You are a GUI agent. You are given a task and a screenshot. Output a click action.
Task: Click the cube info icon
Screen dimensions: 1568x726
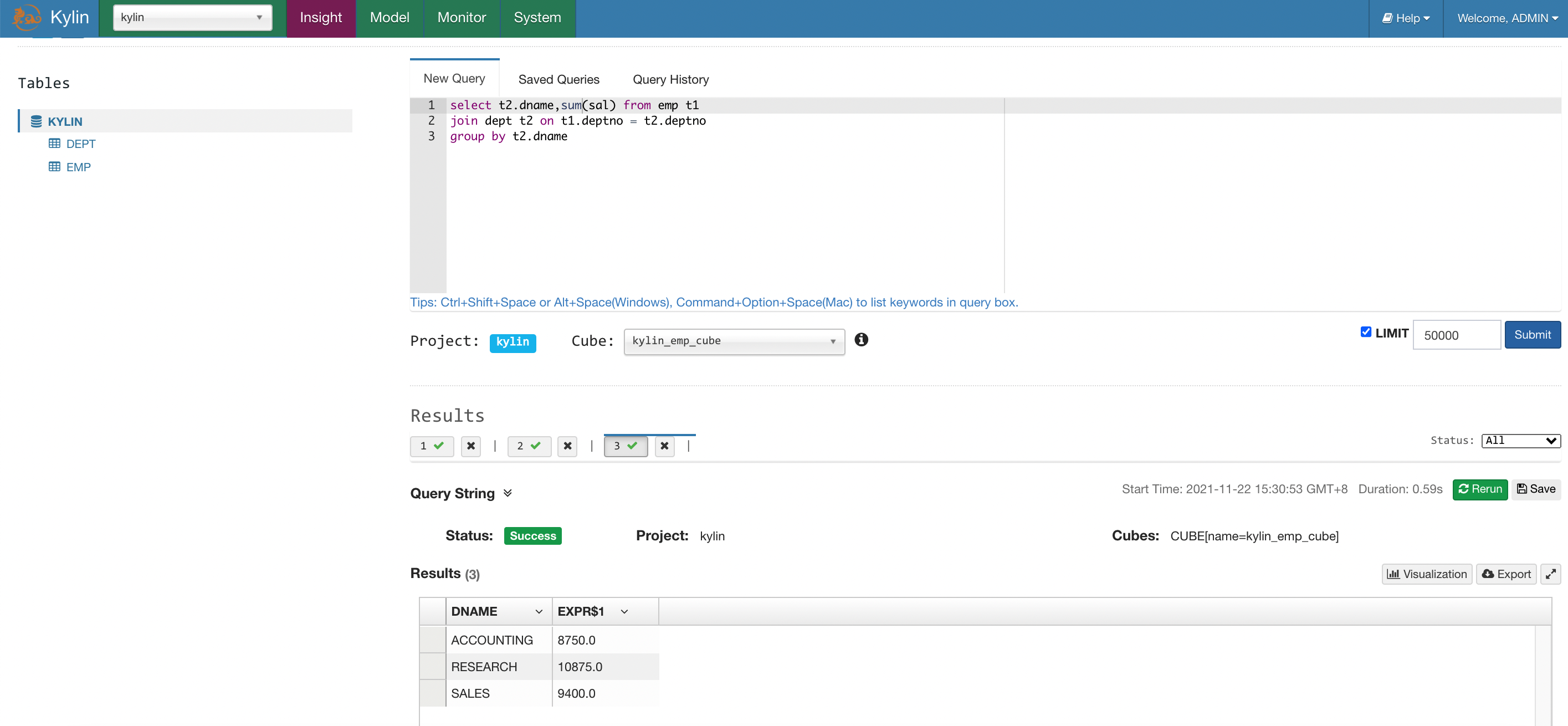860,340
